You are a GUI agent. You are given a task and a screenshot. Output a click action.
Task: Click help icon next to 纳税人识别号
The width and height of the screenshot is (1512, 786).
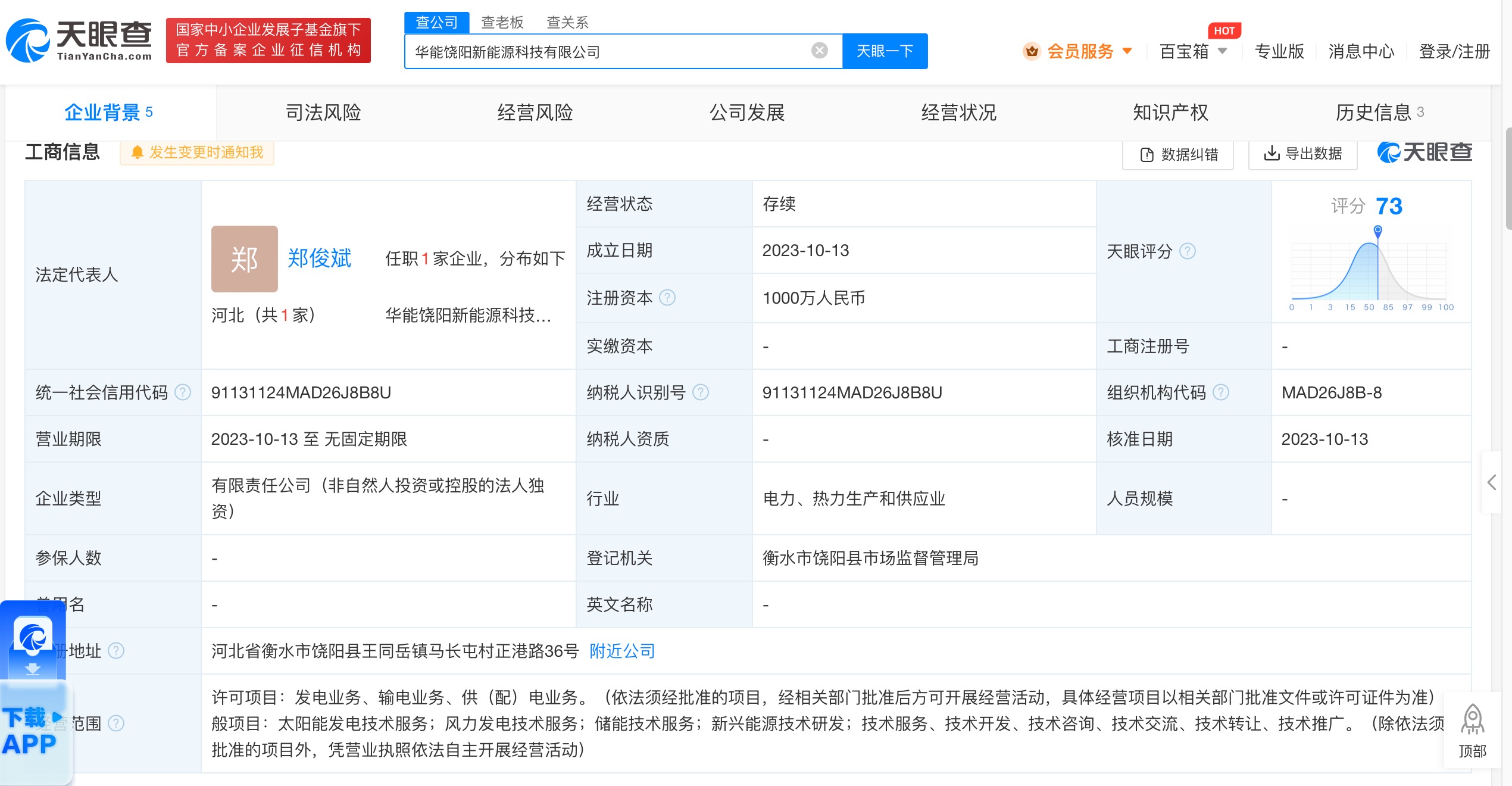point(701,392)
